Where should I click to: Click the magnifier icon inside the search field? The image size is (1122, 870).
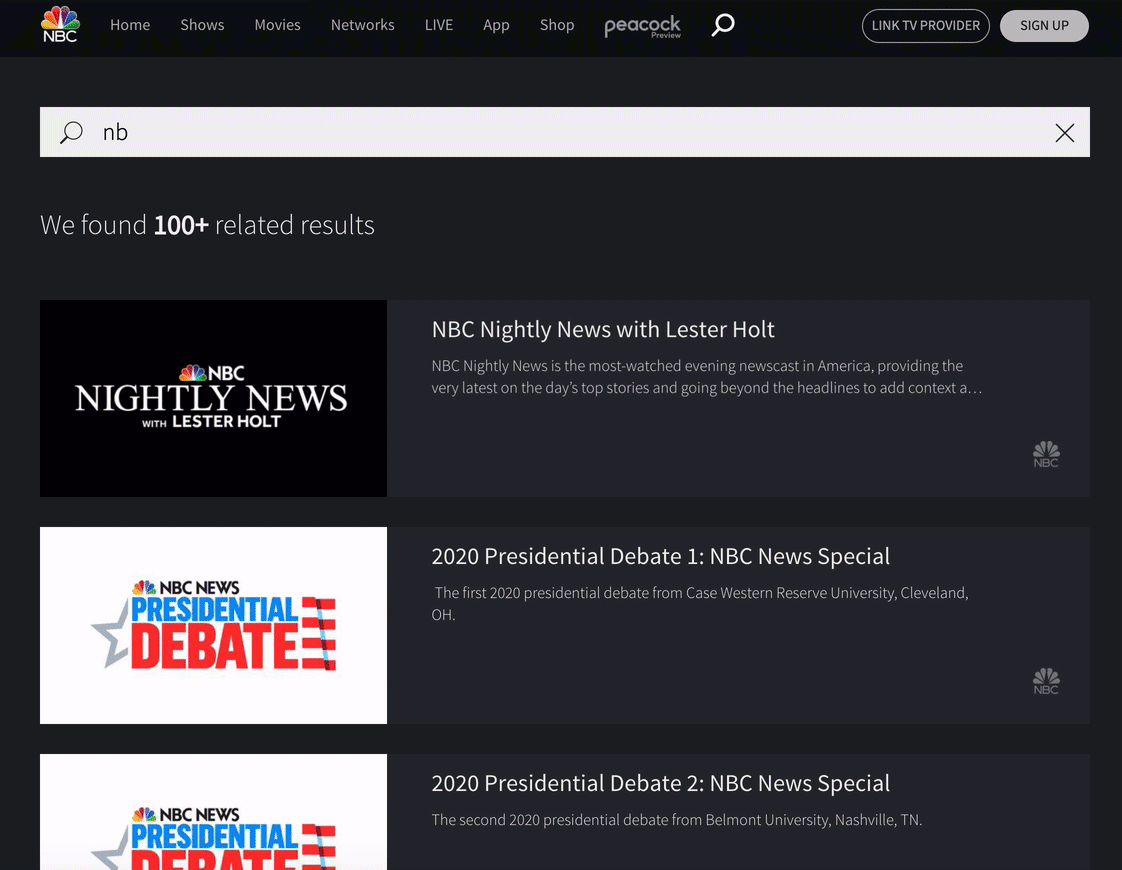point(72,132)
